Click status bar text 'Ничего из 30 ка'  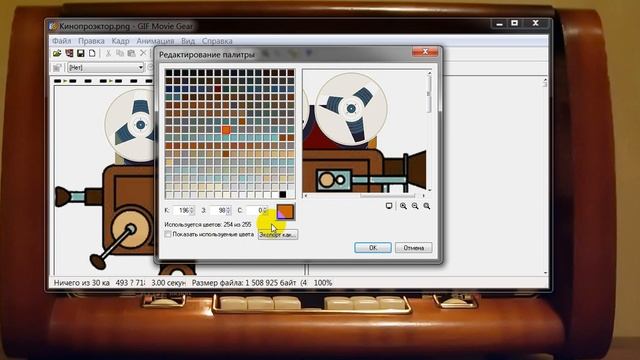pos(82,283)
